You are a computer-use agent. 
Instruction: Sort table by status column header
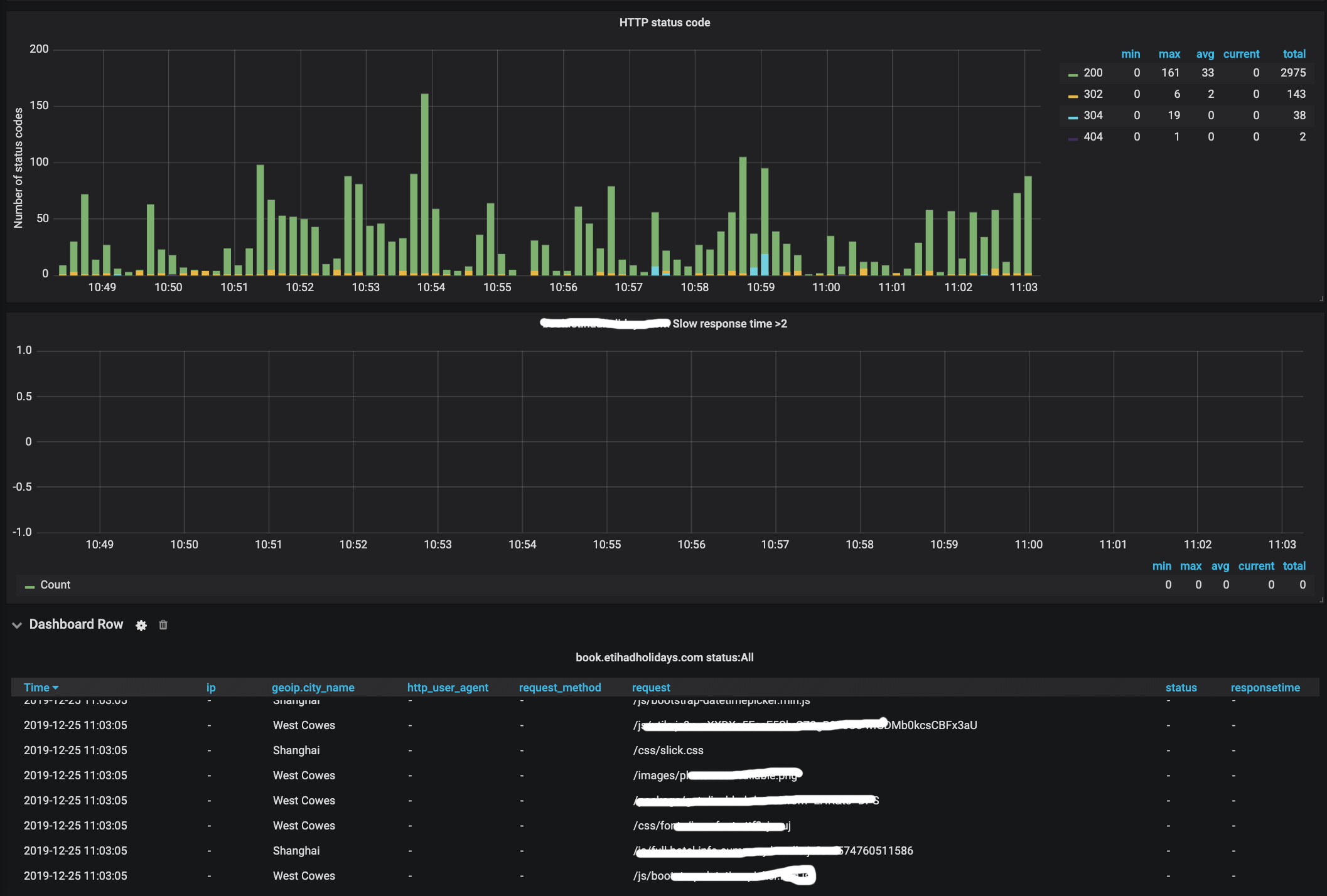(1181, 688)
